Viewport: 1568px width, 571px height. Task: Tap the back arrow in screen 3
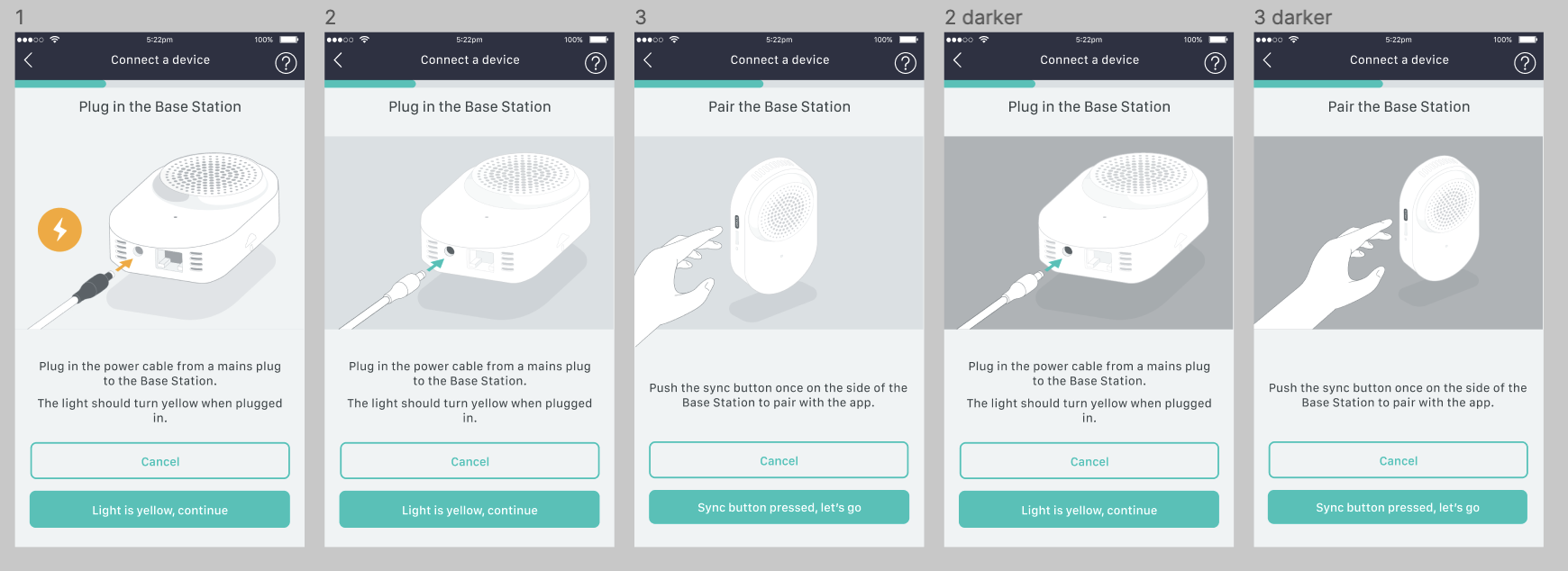click(648, 59)
